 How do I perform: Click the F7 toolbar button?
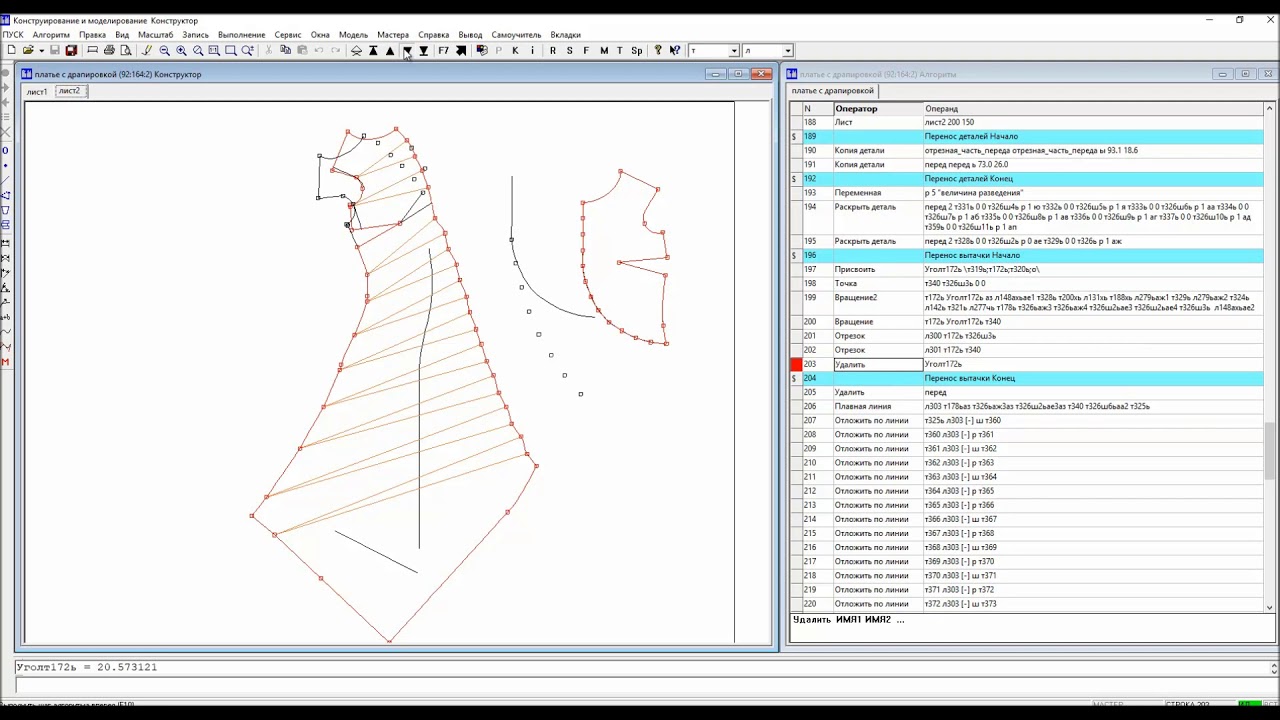pos(443,50)
